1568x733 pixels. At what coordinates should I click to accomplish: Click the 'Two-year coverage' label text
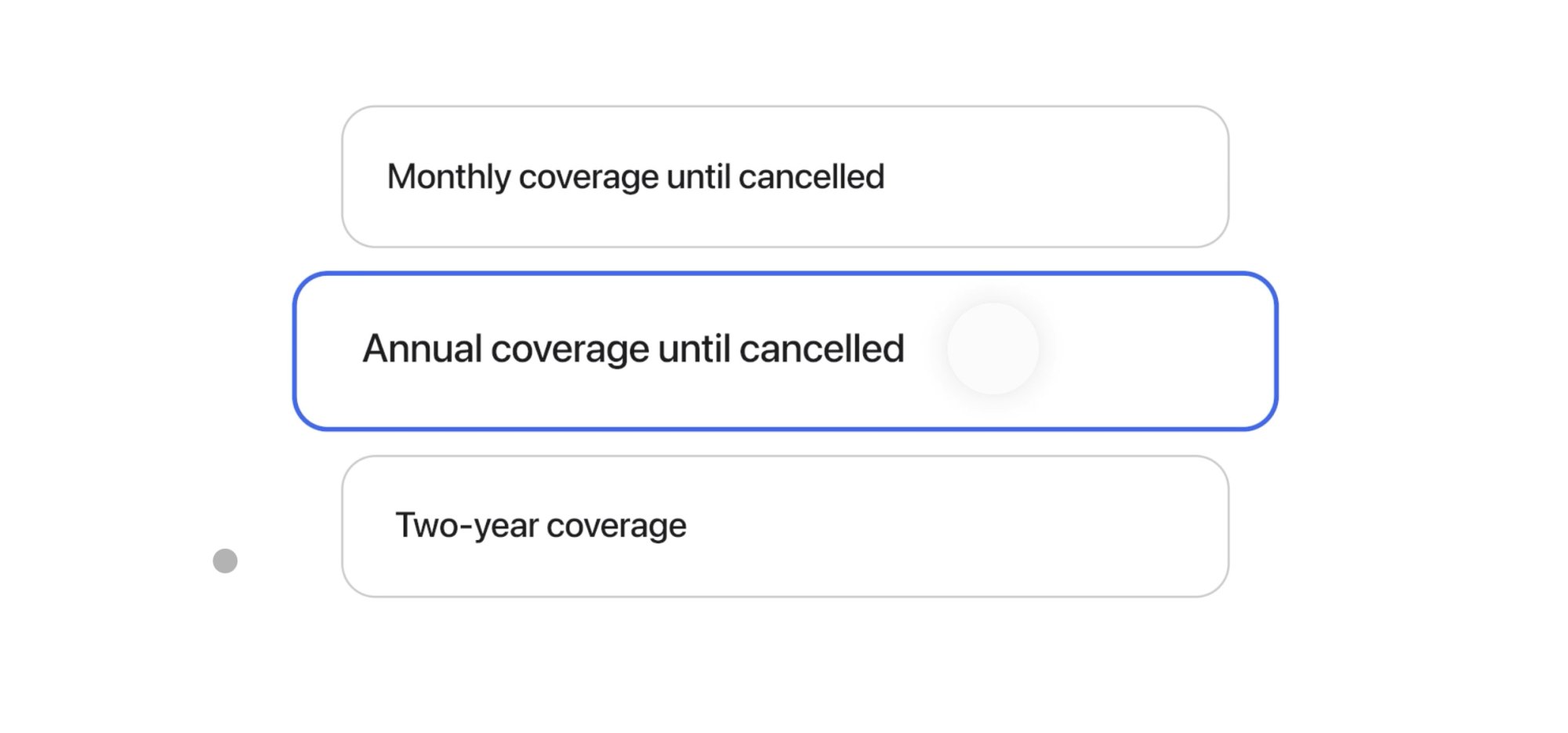tap(540, 525)
